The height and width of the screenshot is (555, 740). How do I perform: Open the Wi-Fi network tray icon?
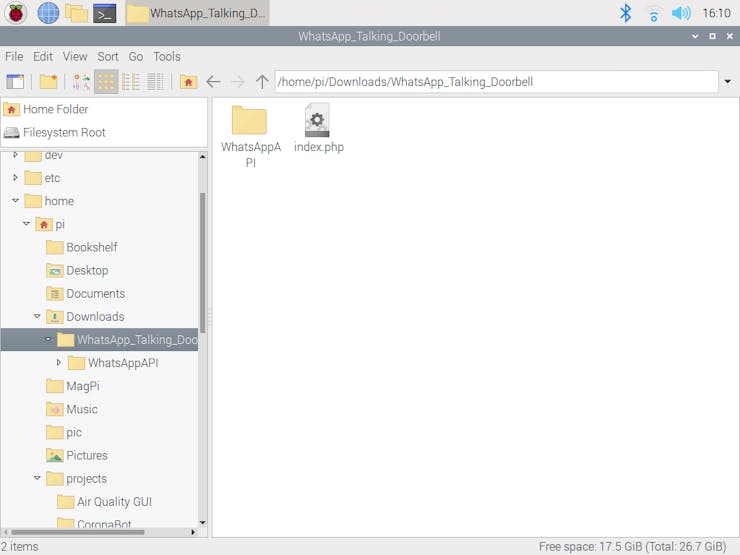pyautogui.click(x=654, y=14)
